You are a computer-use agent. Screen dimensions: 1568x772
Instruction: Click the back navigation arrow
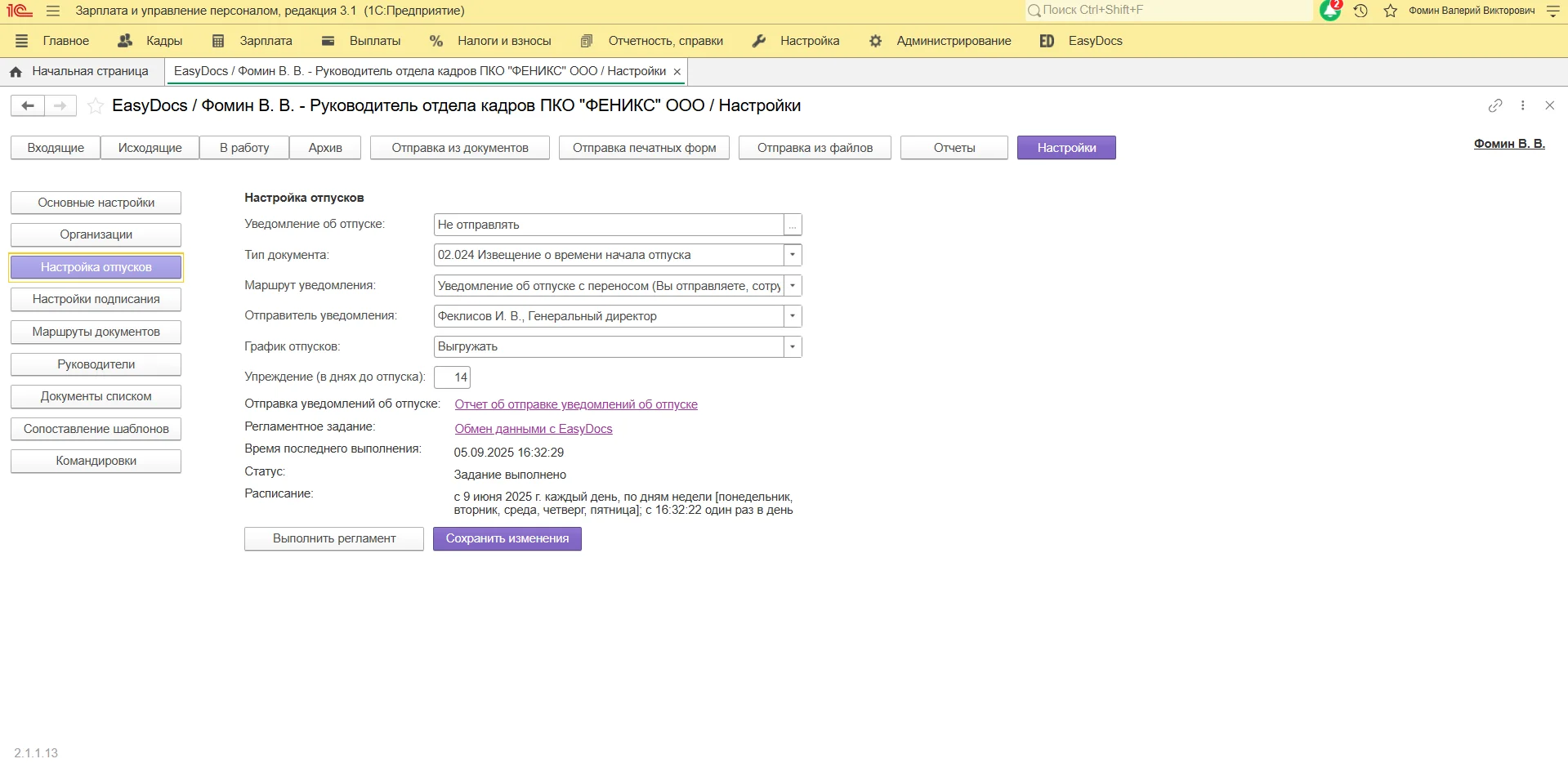click(x=27, y=105)
